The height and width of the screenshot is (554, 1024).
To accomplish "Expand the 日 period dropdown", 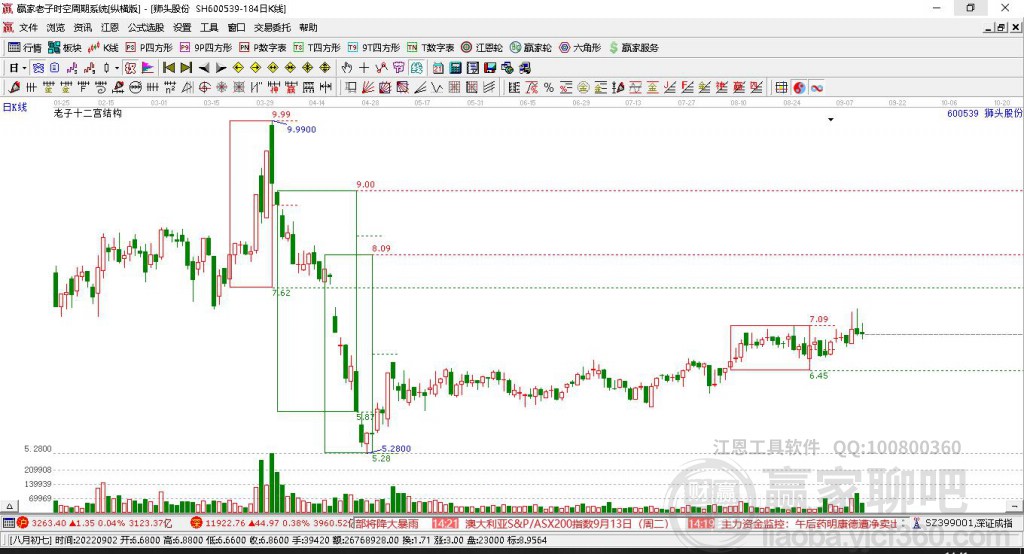I will tap(24, 68).
